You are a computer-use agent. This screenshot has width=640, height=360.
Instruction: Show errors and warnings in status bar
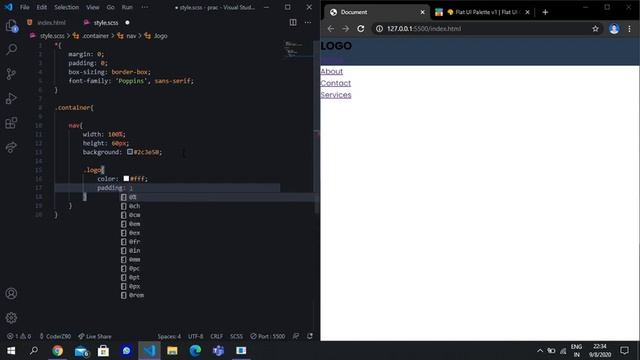19,336
